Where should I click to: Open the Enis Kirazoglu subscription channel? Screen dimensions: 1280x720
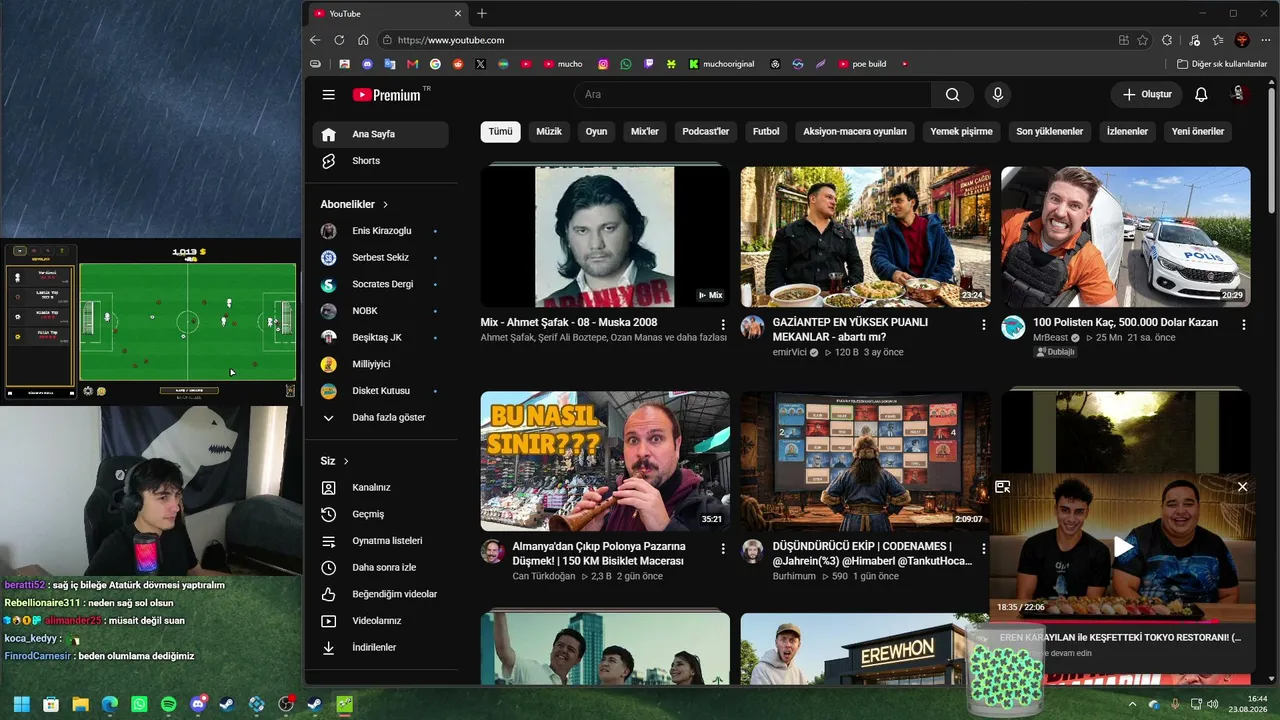pyautogui.click(x=382, y=231)
